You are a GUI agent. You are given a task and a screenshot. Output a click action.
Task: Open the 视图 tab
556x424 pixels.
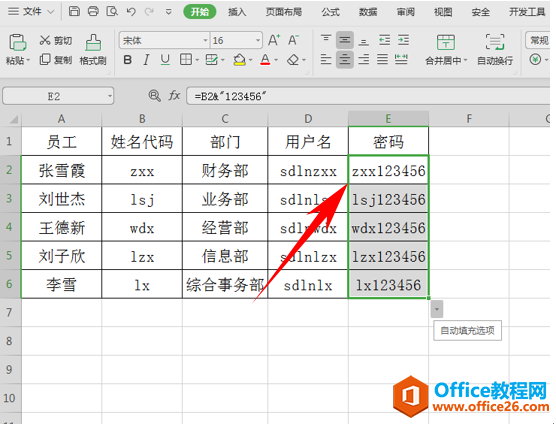(443, 12)
